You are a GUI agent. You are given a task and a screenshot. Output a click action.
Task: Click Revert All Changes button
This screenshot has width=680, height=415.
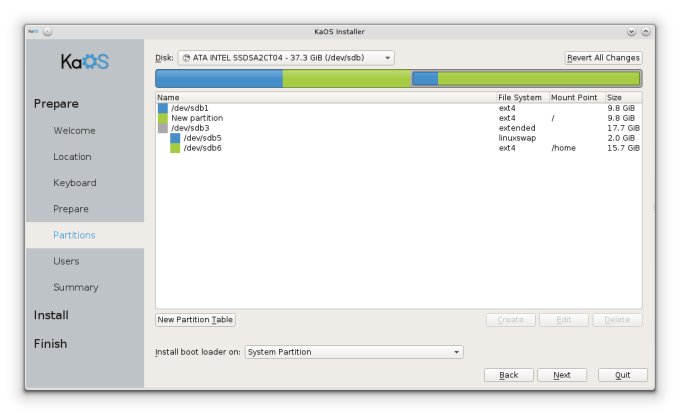603,58
